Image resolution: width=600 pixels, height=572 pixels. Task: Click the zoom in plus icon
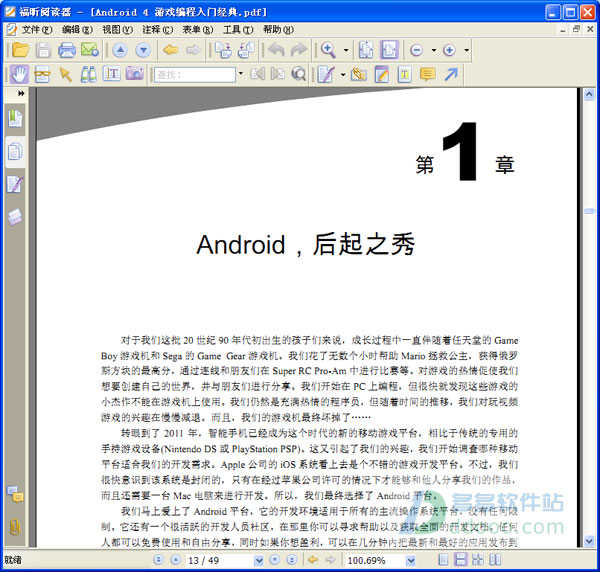(x=449, y=50)
